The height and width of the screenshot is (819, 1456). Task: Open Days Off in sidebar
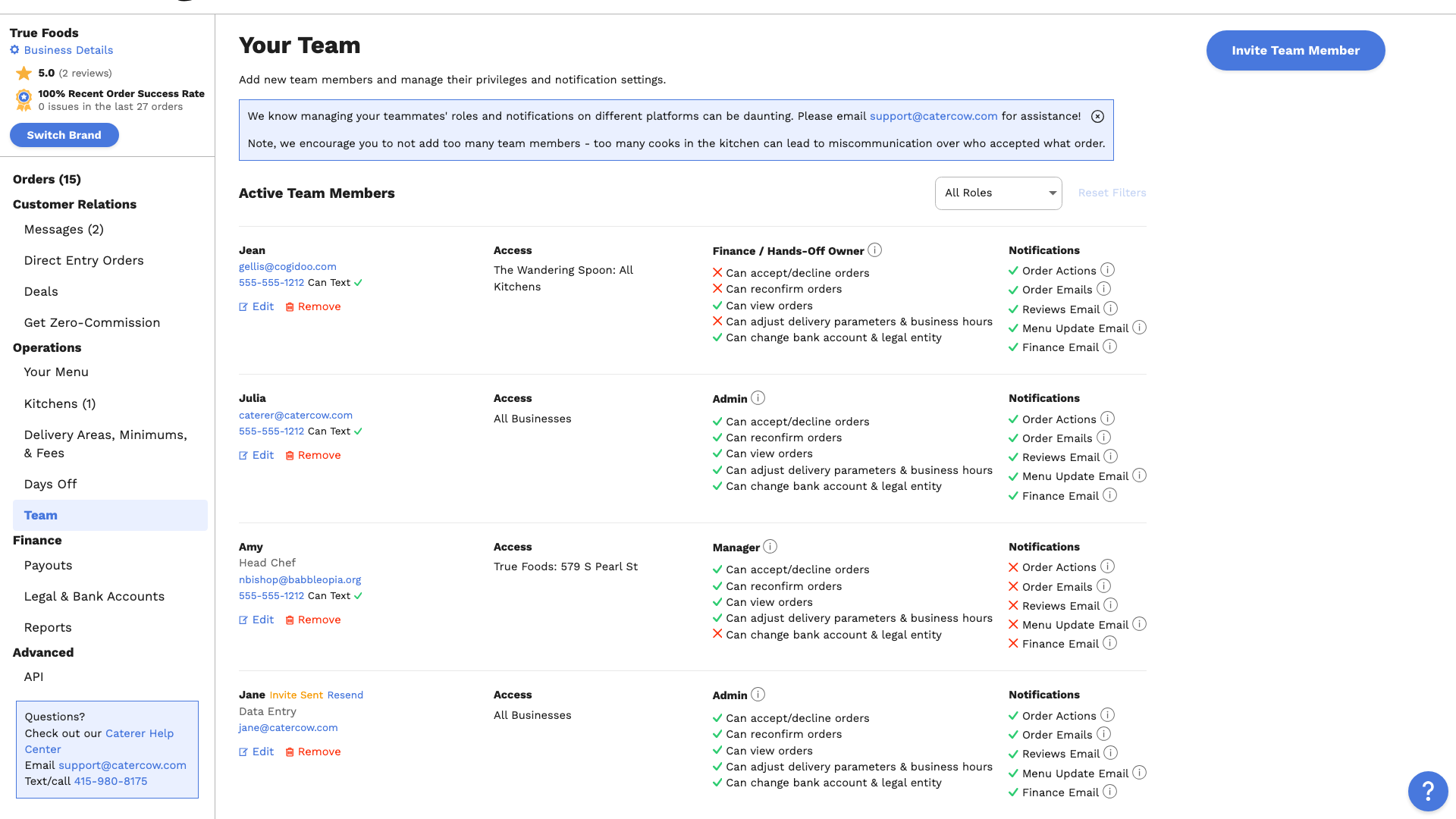50,484
